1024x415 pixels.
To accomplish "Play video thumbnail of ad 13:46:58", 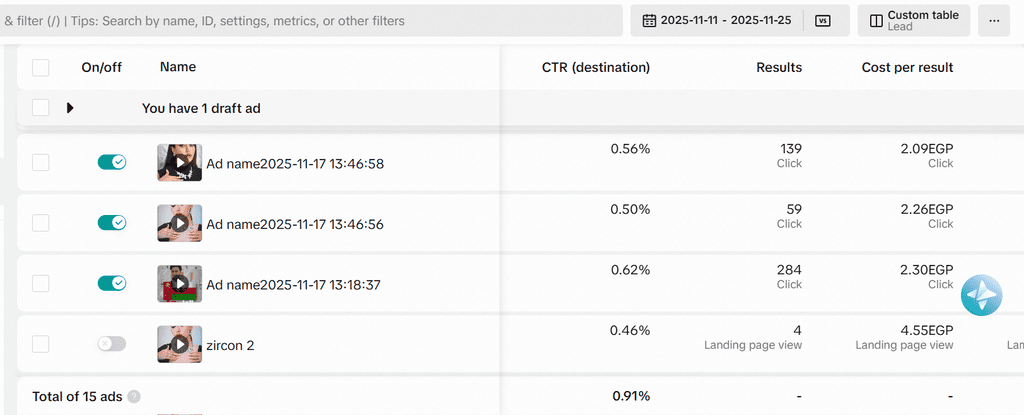I will tap(179, 163).
